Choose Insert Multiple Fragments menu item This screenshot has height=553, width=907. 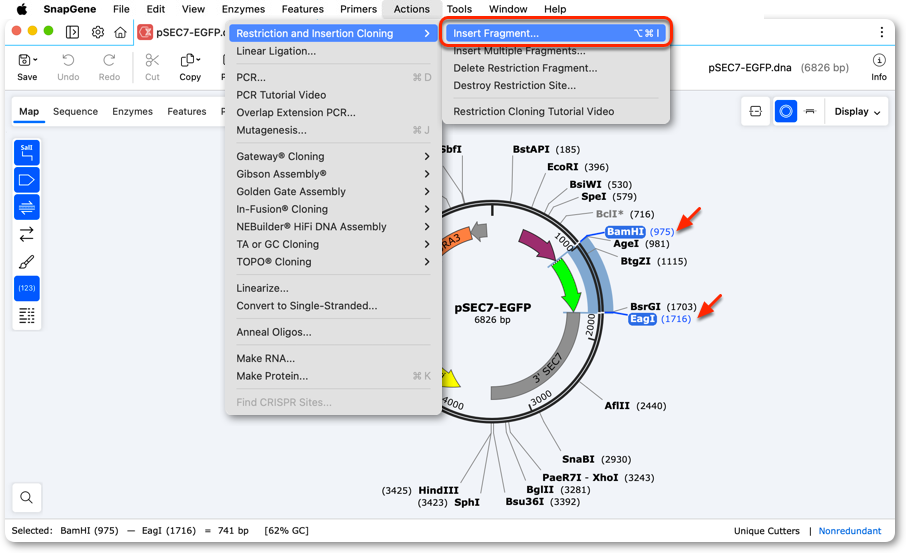(556, 51)
